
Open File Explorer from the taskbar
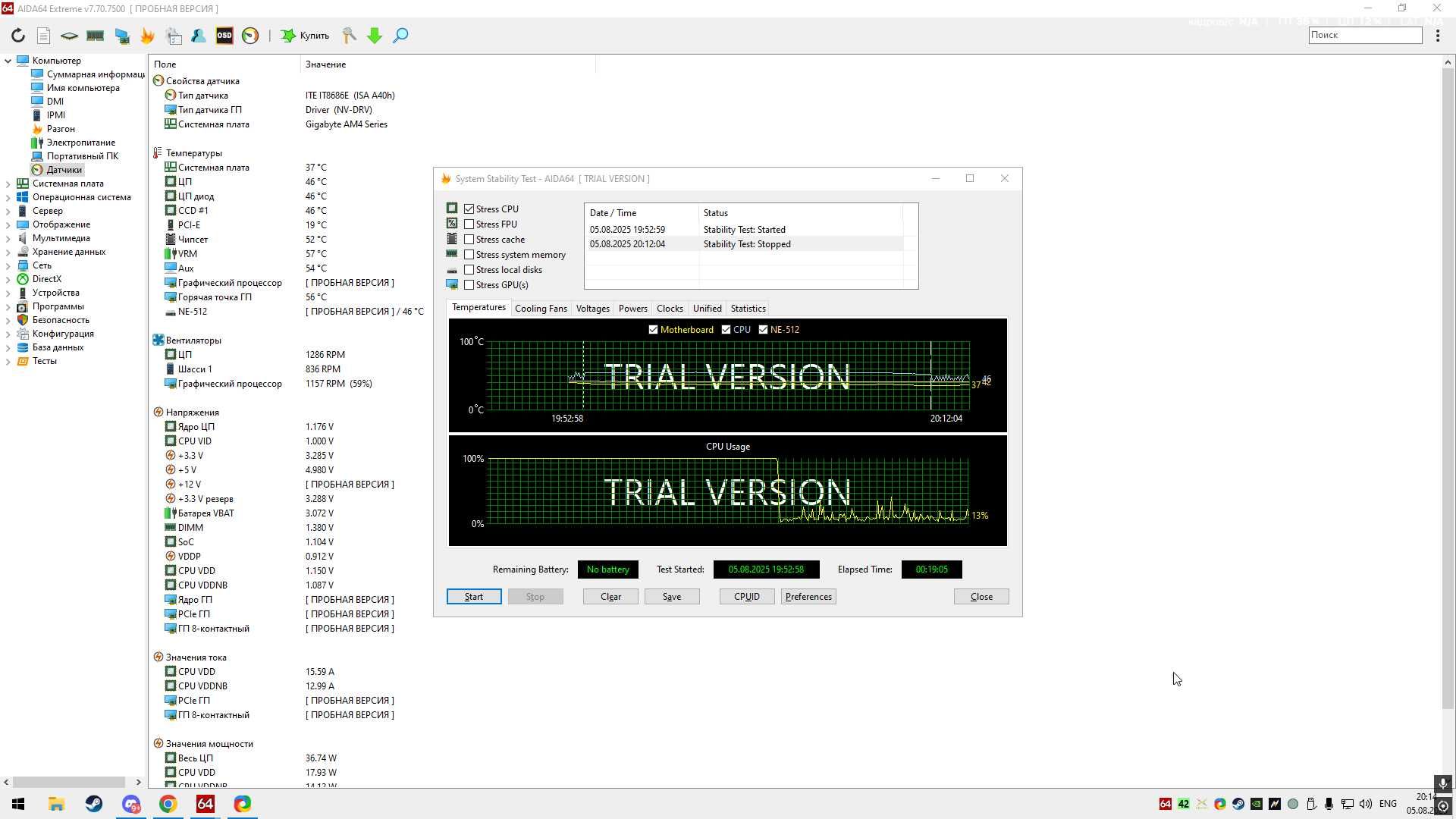click(x=56, y=804)
